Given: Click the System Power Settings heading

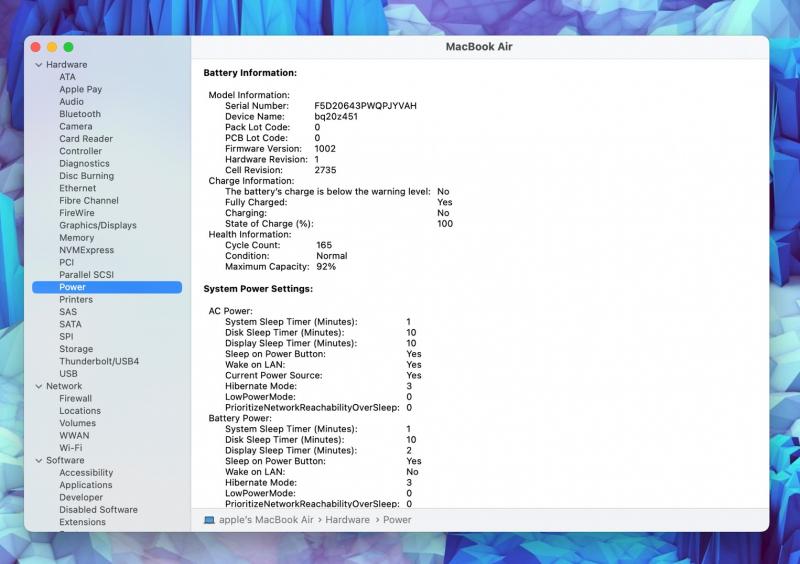Looking at the screenshot, I should click(258, 289).
